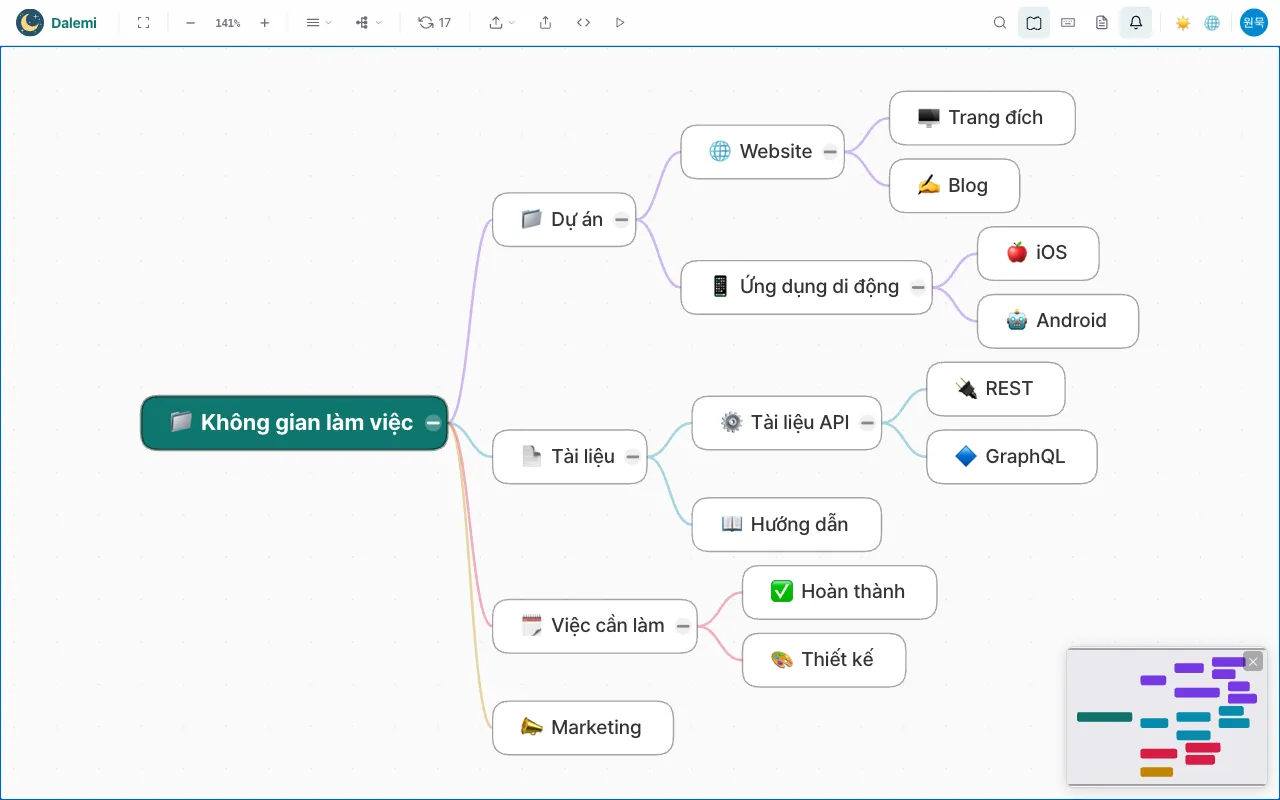Click the Dalemi brand name text

tap(74, 22)
